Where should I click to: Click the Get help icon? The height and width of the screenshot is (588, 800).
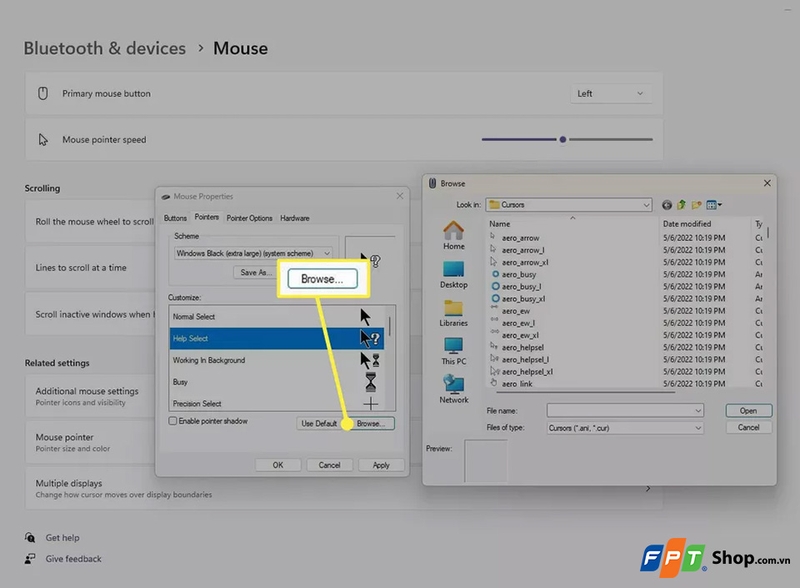point(30,537)
